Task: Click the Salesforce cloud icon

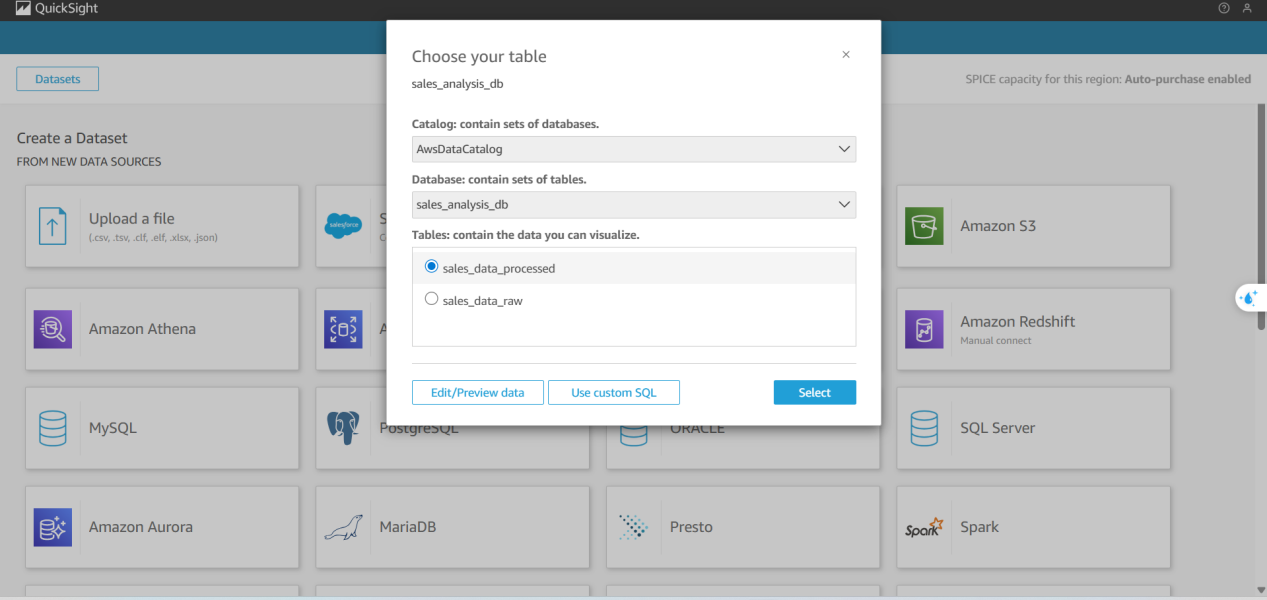Action: point(343,226)
